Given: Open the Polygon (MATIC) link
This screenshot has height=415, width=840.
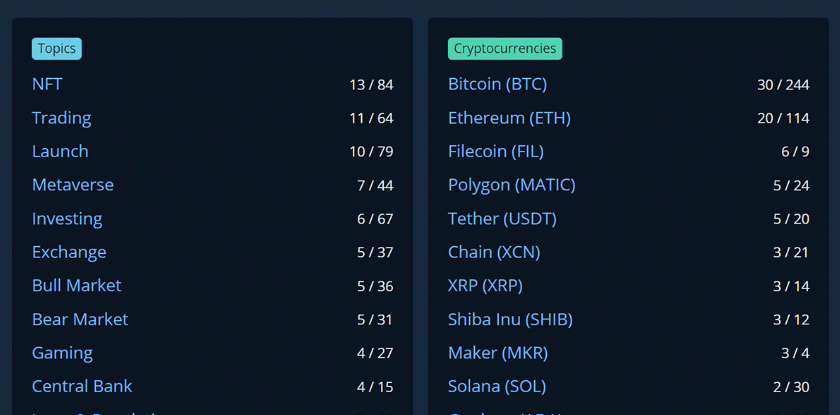Looking at the screenshot, I should [x=512, y=185].
